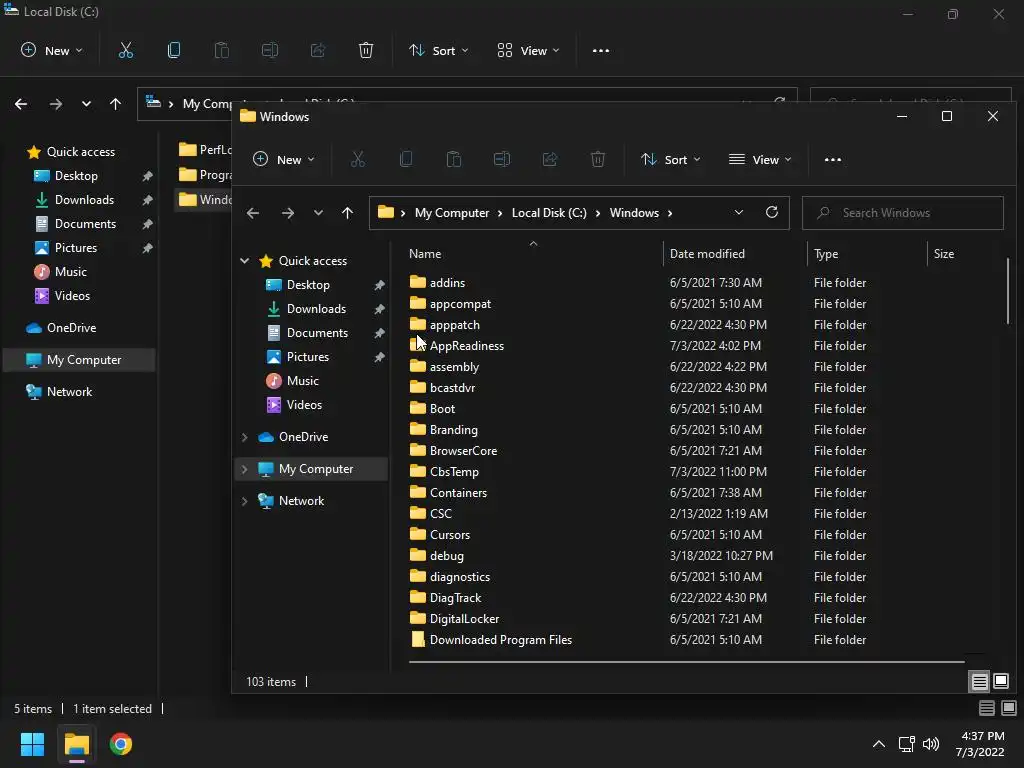Sort by Type column header
Screen dimensions: 1024x768
point(867,253)
